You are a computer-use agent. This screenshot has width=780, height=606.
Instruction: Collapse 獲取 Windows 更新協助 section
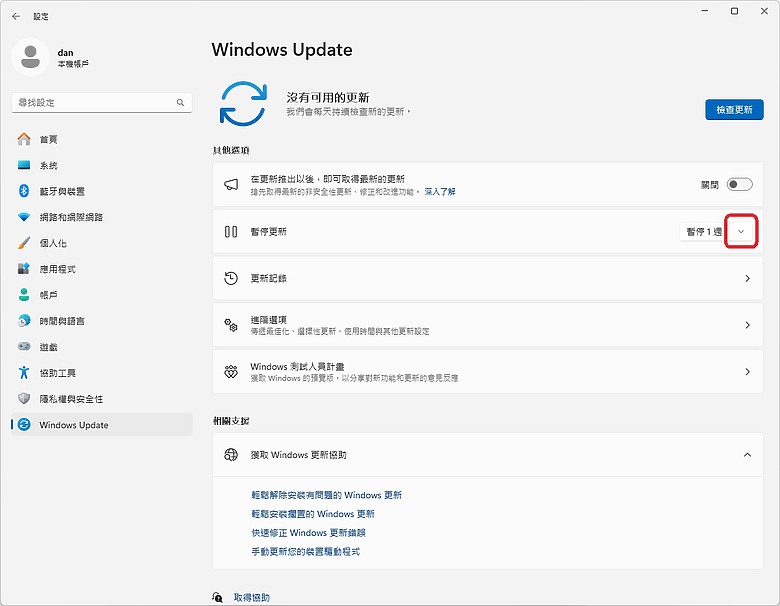747,455
